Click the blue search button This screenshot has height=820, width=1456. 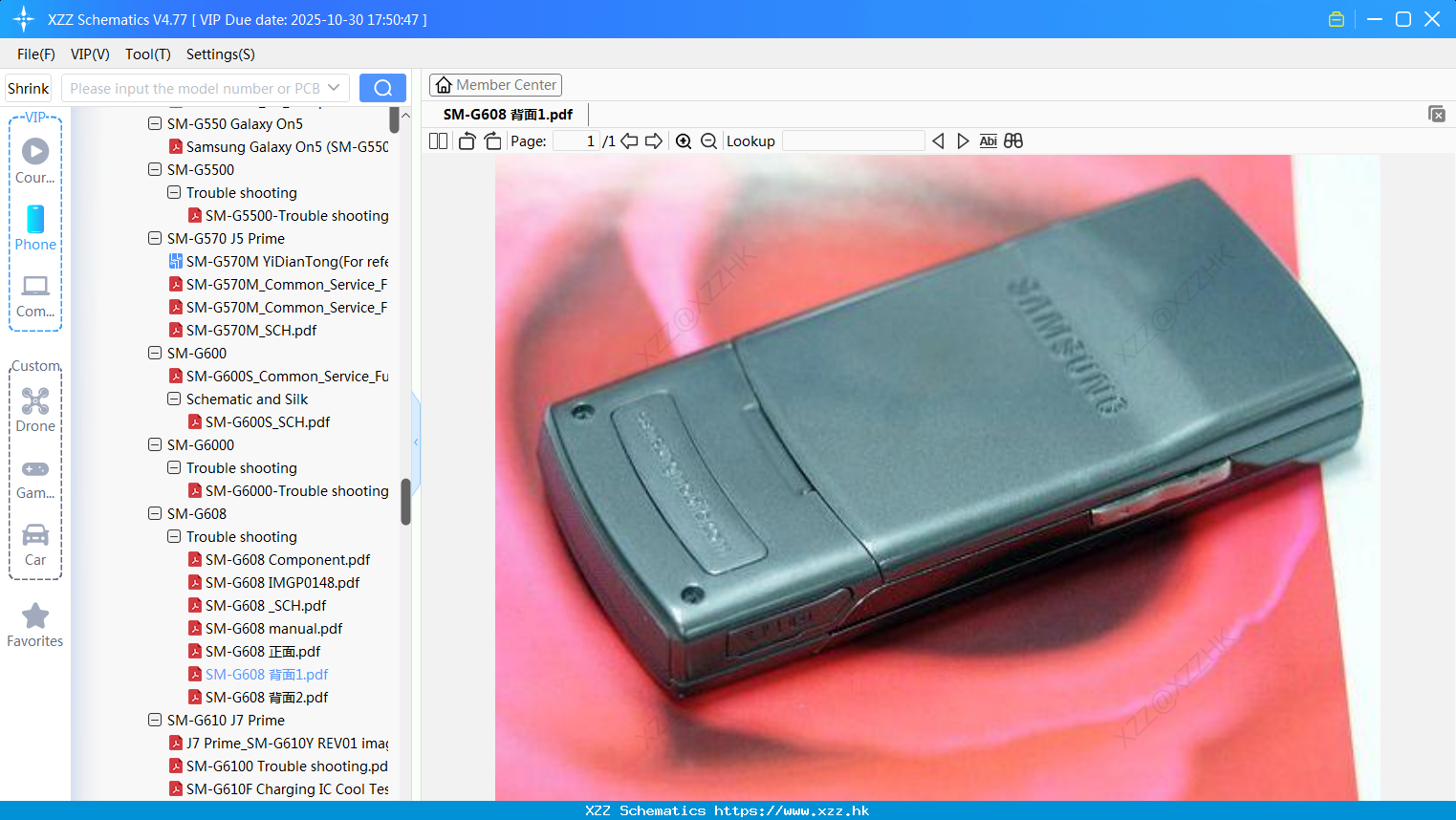[382, 88]
